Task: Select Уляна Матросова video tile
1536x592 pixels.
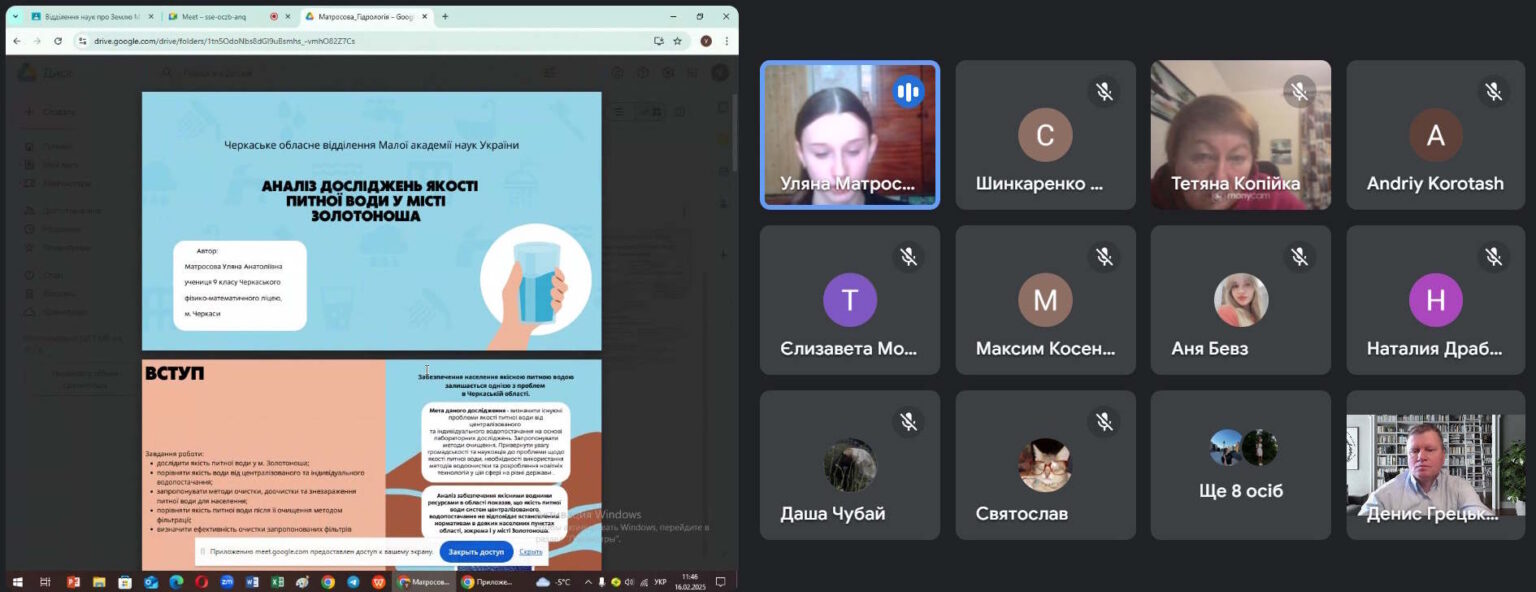Action: [849, 135]
